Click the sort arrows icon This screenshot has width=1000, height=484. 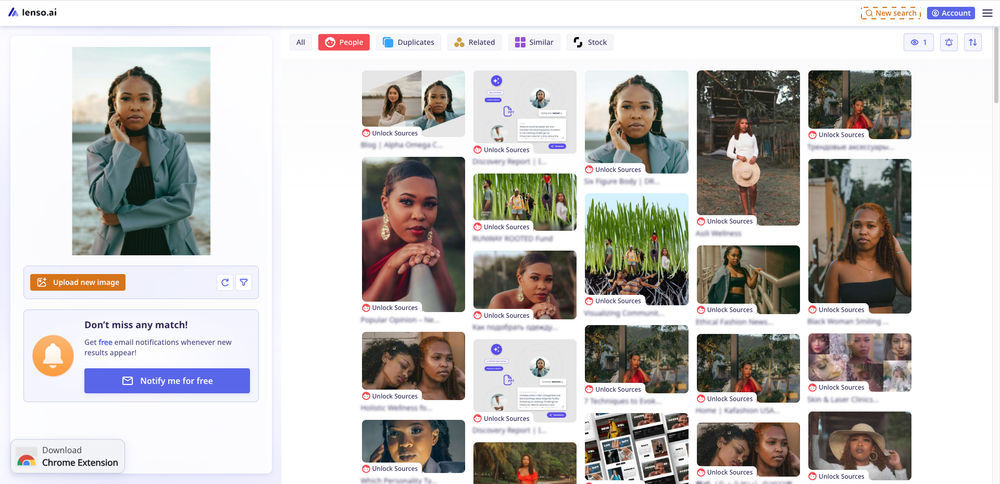tap(973, 42)
